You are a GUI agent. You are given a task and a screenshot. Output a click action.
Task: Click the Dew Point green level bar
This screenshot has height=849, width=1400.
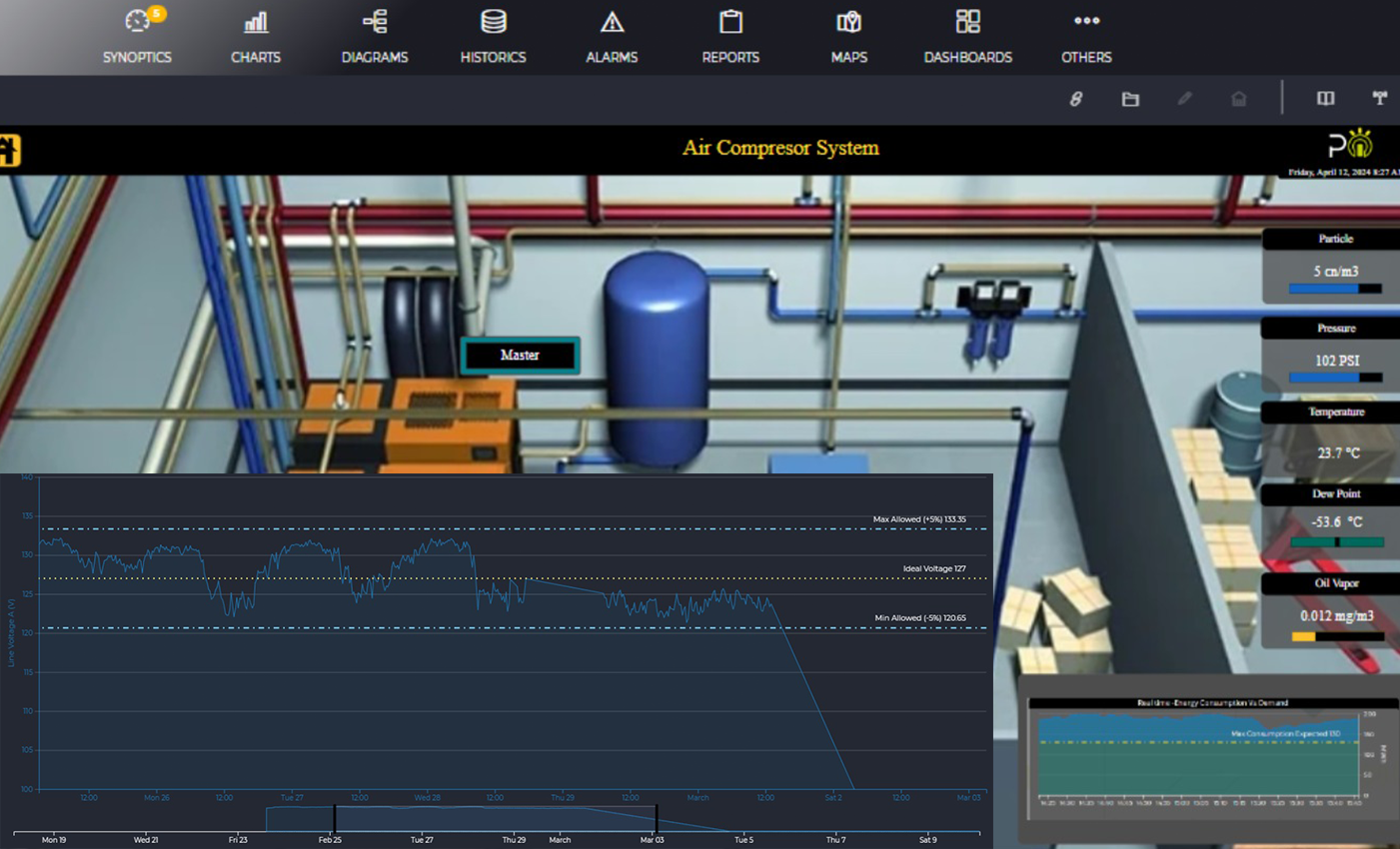pos(1337,542)
